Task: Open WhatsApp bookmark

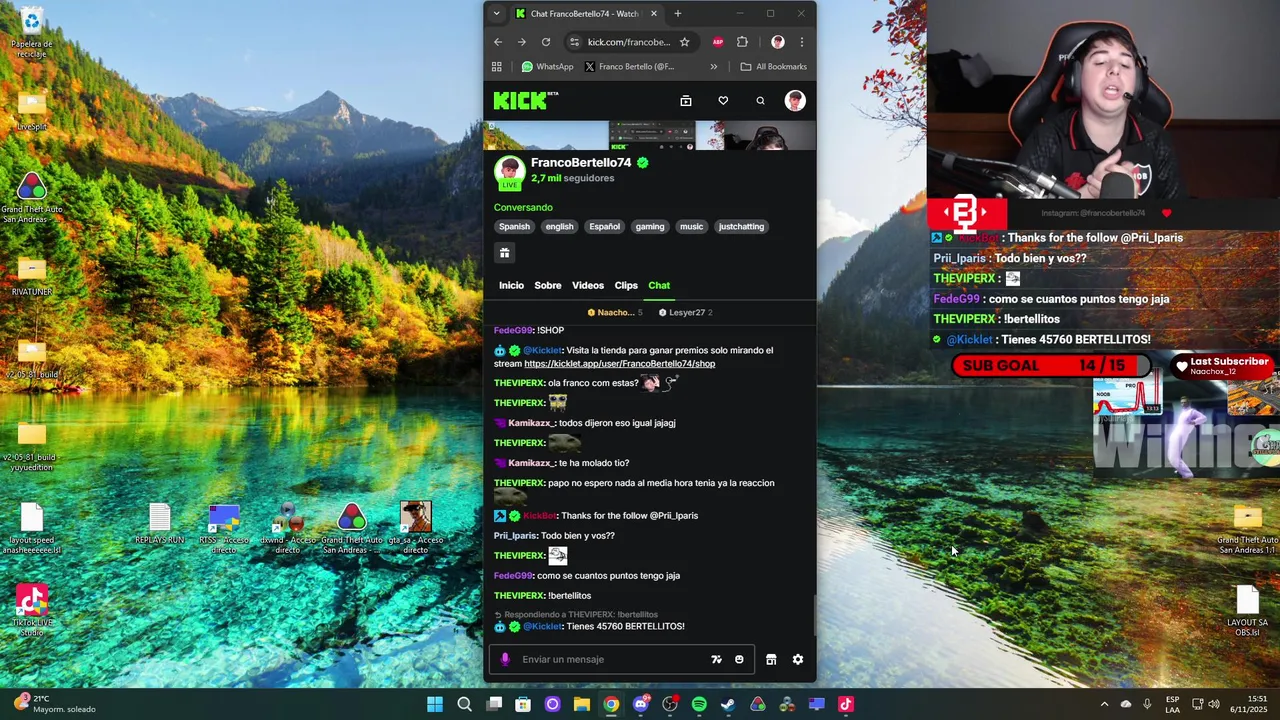Action: point(547,67)
